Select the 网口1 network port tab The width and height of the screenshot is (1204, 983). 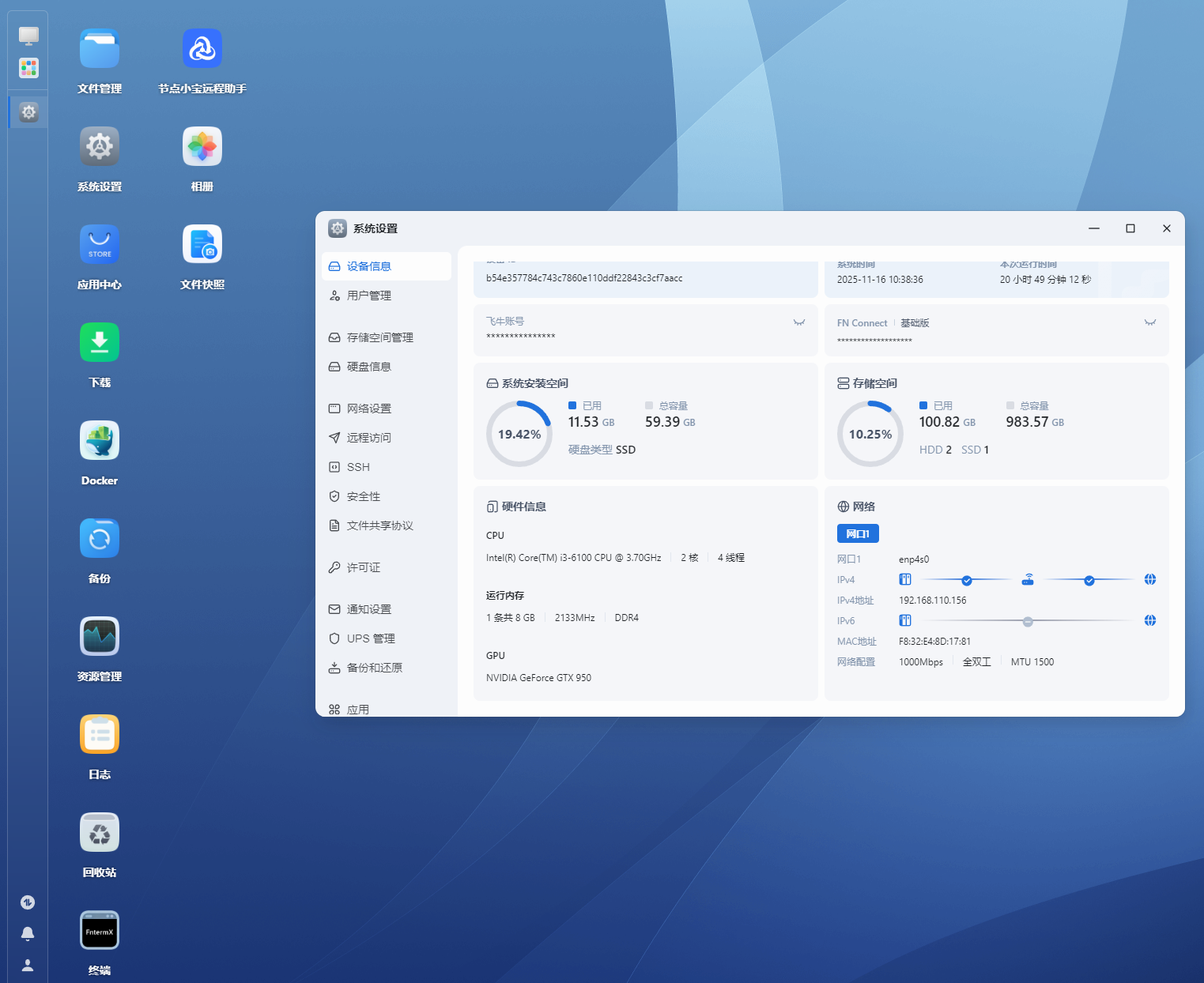tap(858, 533)
